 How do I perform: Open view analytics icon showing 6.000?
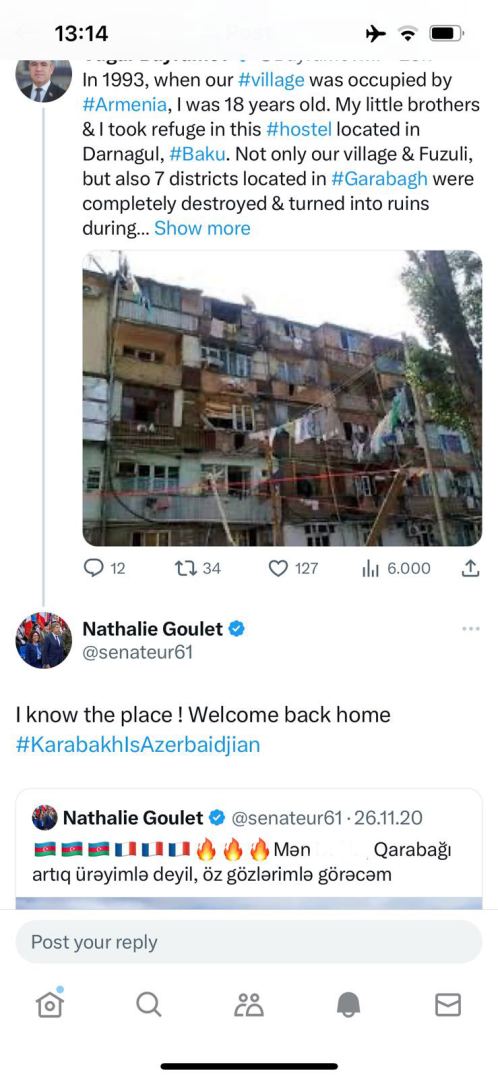click(x=371, y=568)
